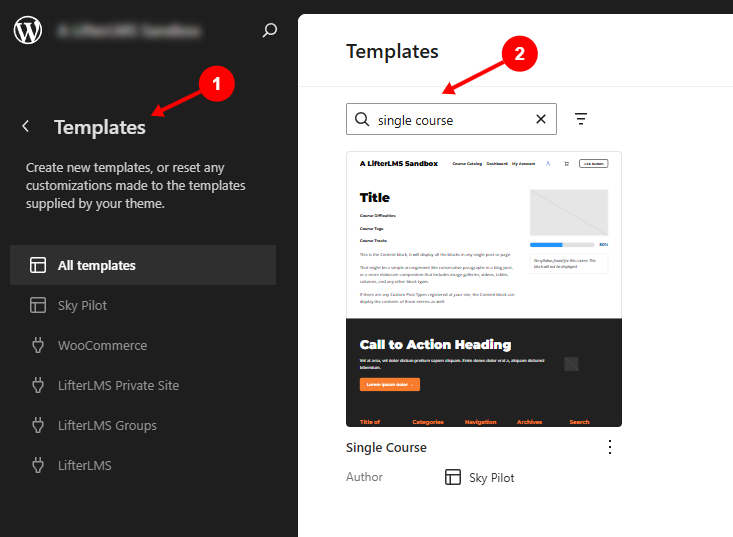
Task: Click the WooCommerce plugin icon
Action: tap(38, 345)
